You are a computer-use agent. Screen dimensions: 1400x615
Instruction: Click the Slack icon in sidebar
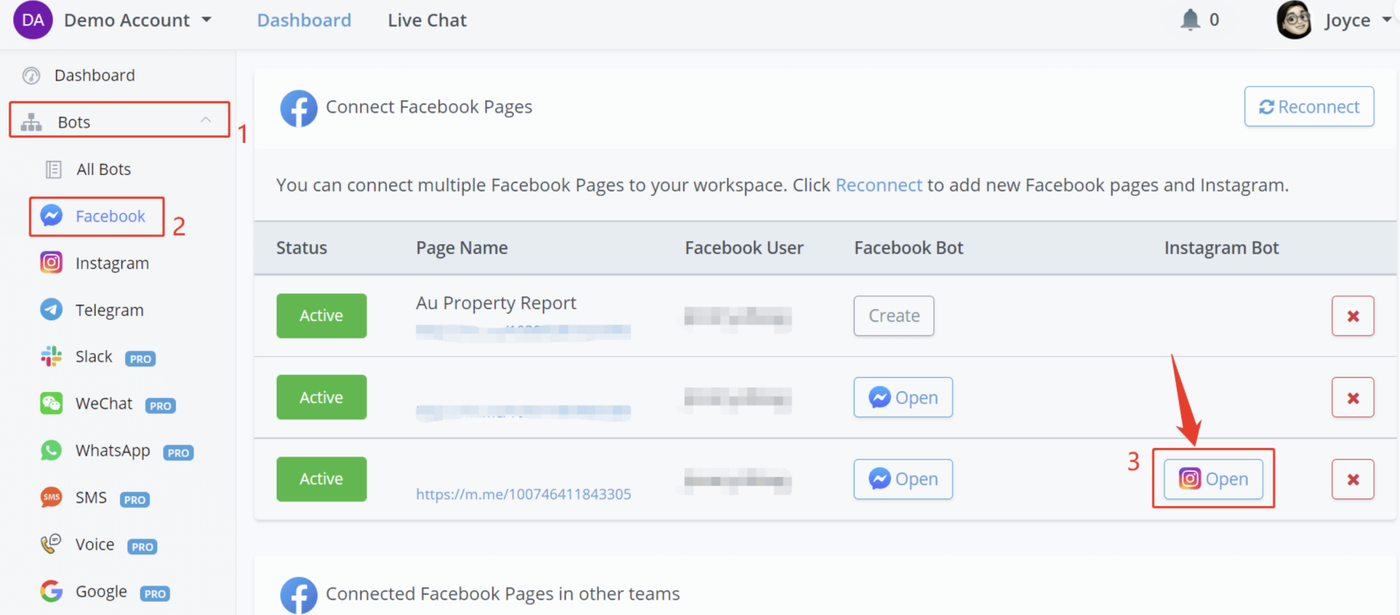tap(51, 357)
